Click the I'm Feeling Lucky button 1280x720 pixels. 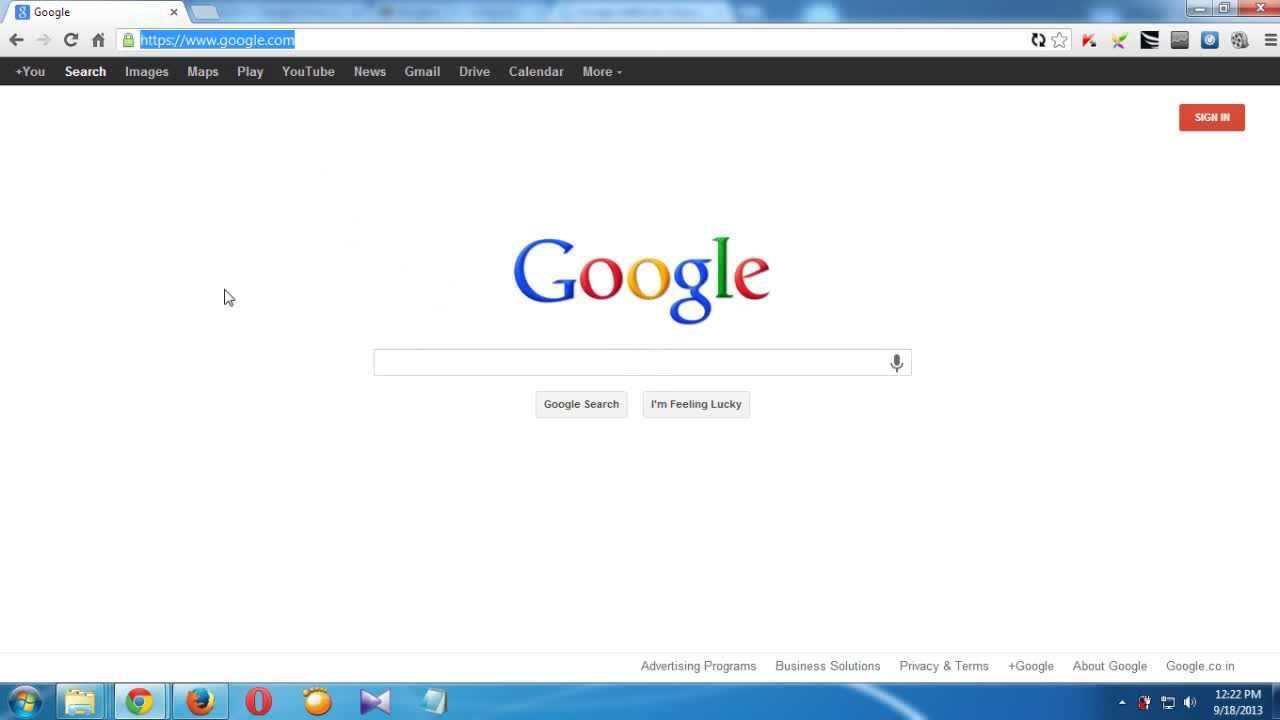(696, 404)
